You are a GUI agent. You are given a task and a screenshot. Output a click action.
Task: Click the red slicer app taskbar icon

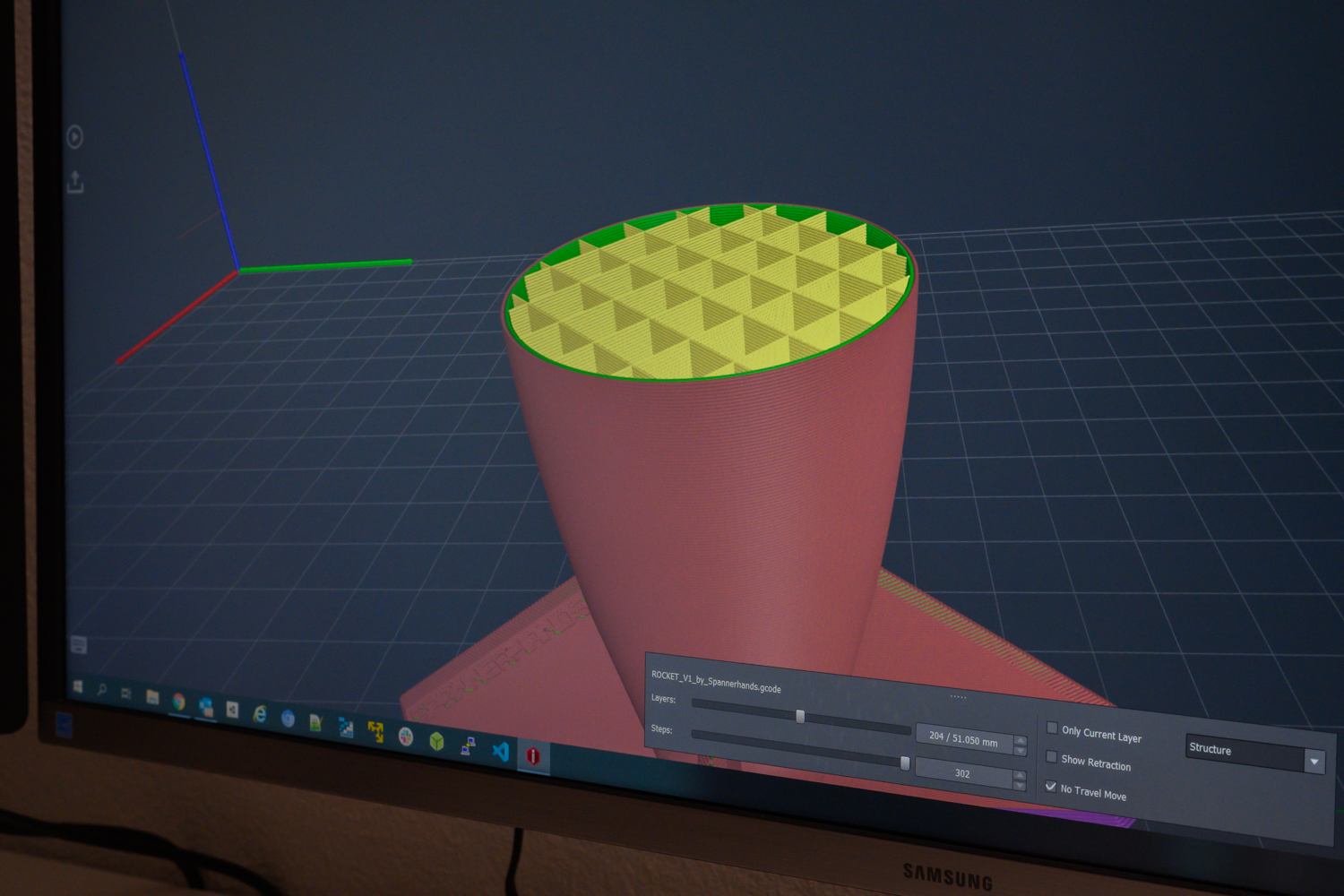point(533,756)
